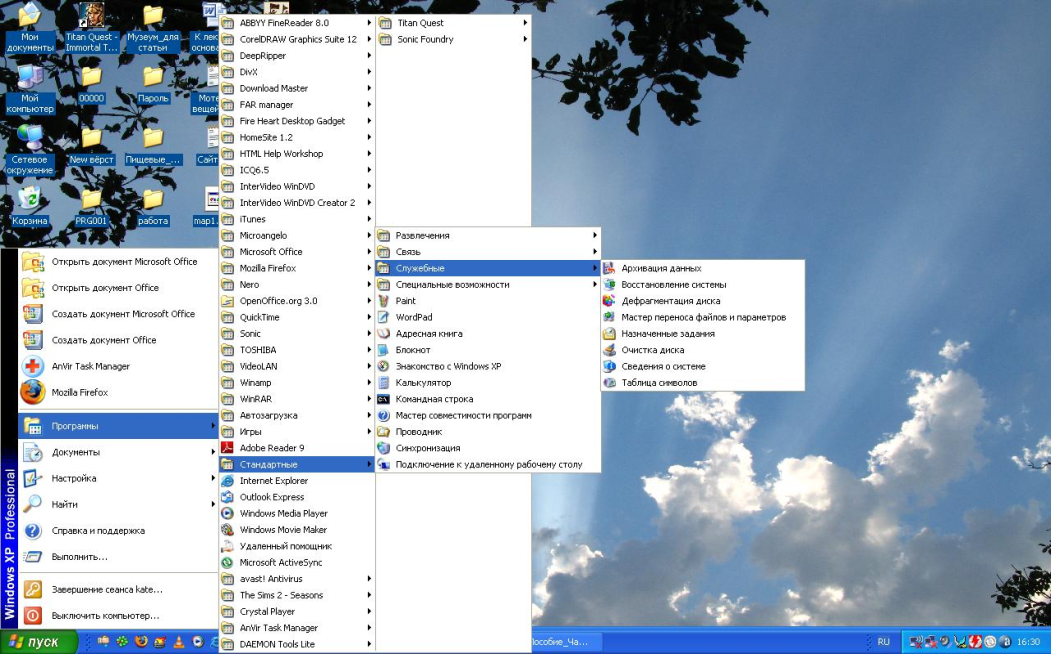Open Командная строка
This screenshot has height=654, width=1051.
coord(487,399)
